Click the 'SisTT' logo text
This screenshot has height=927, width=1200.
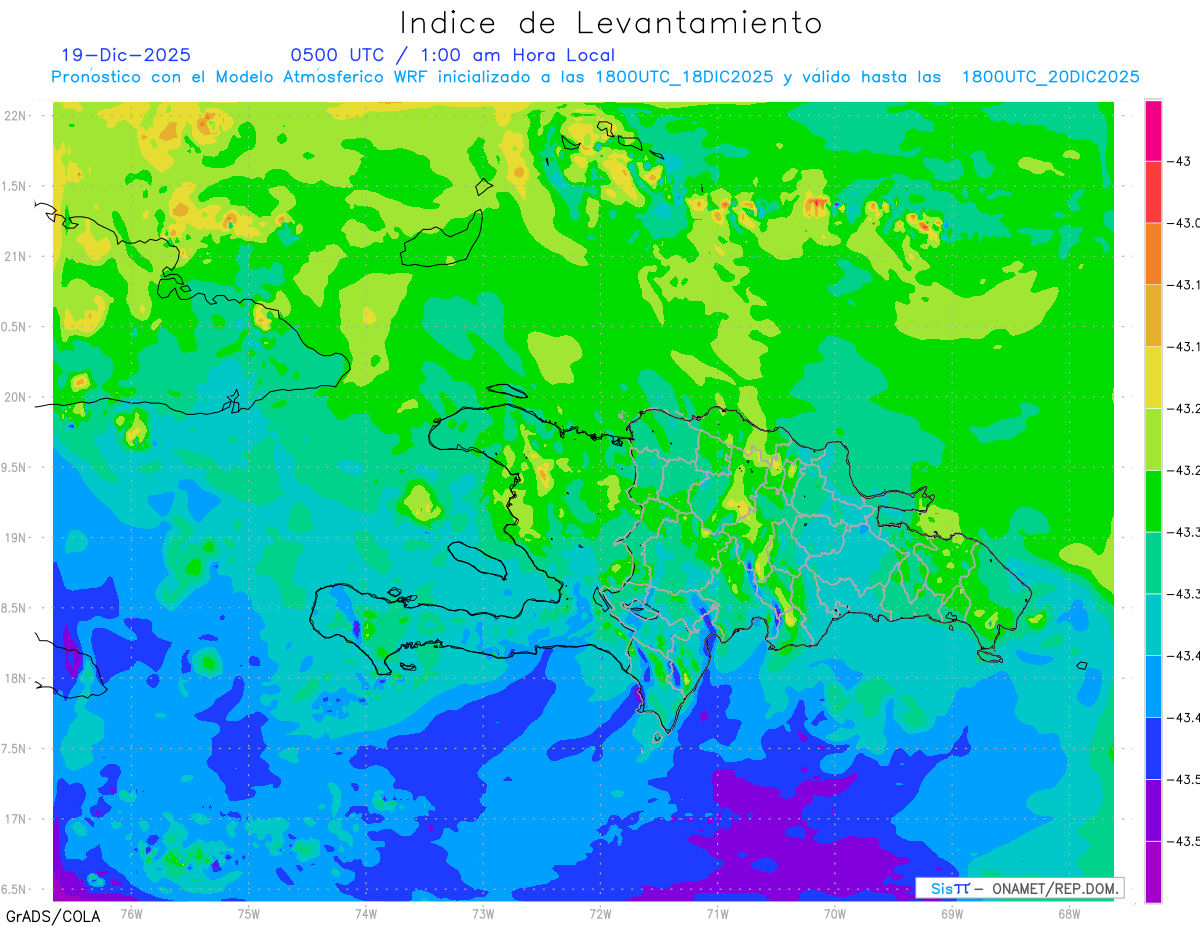point(949,888)
